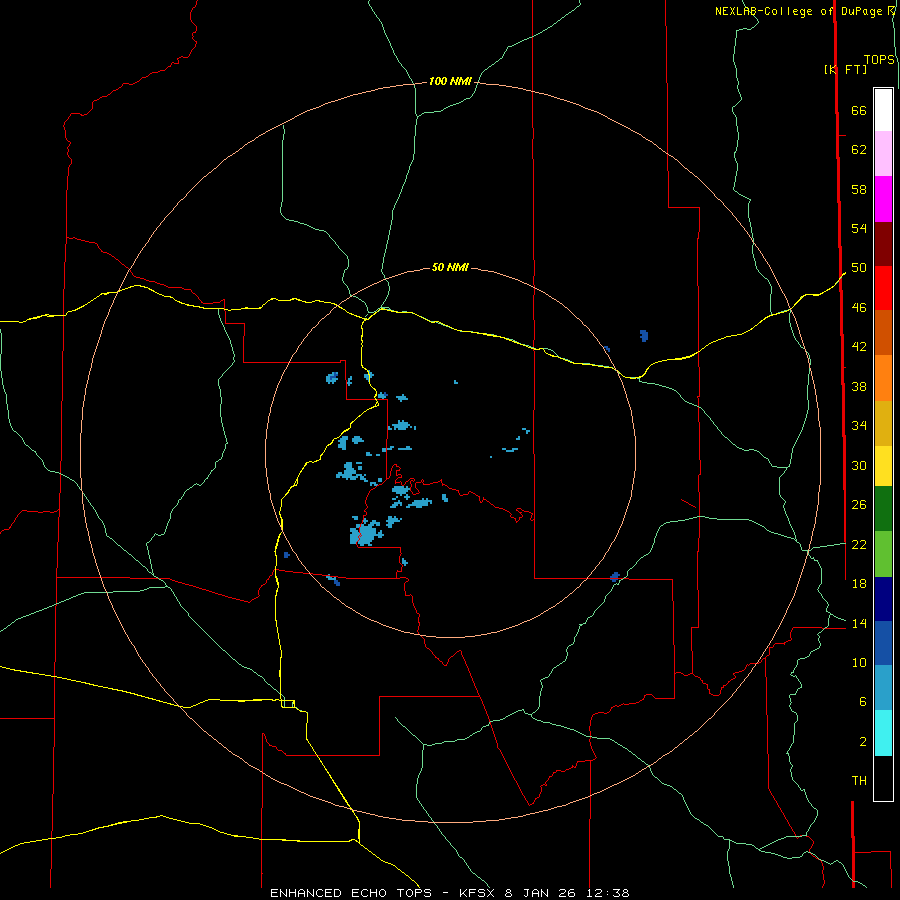The image size is (900, 900).
Task: Click the legend value '58'
Action: 859,189
